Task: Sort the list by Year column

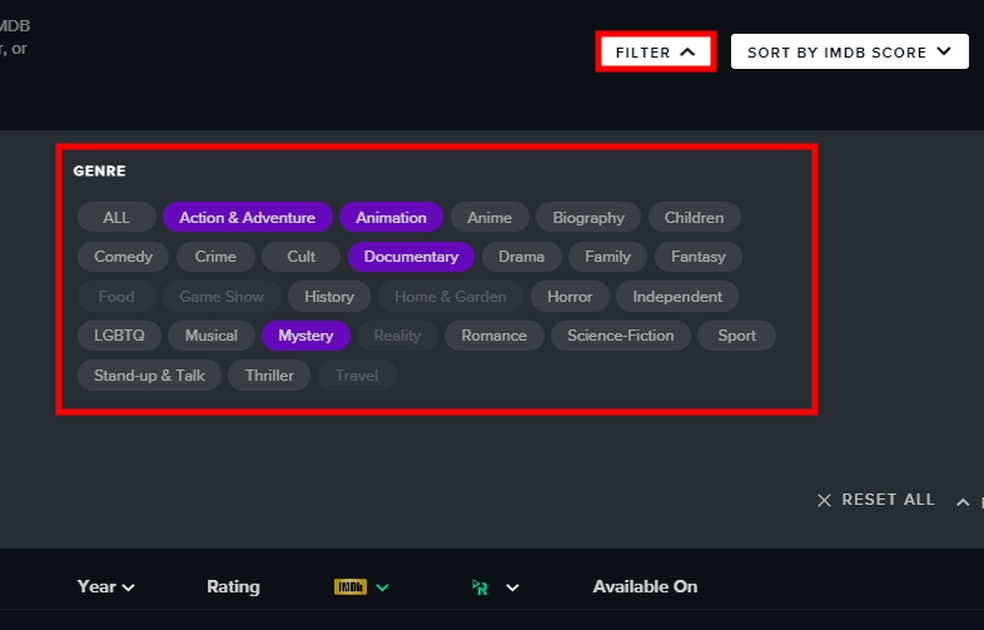Action: tap(105, 587)
